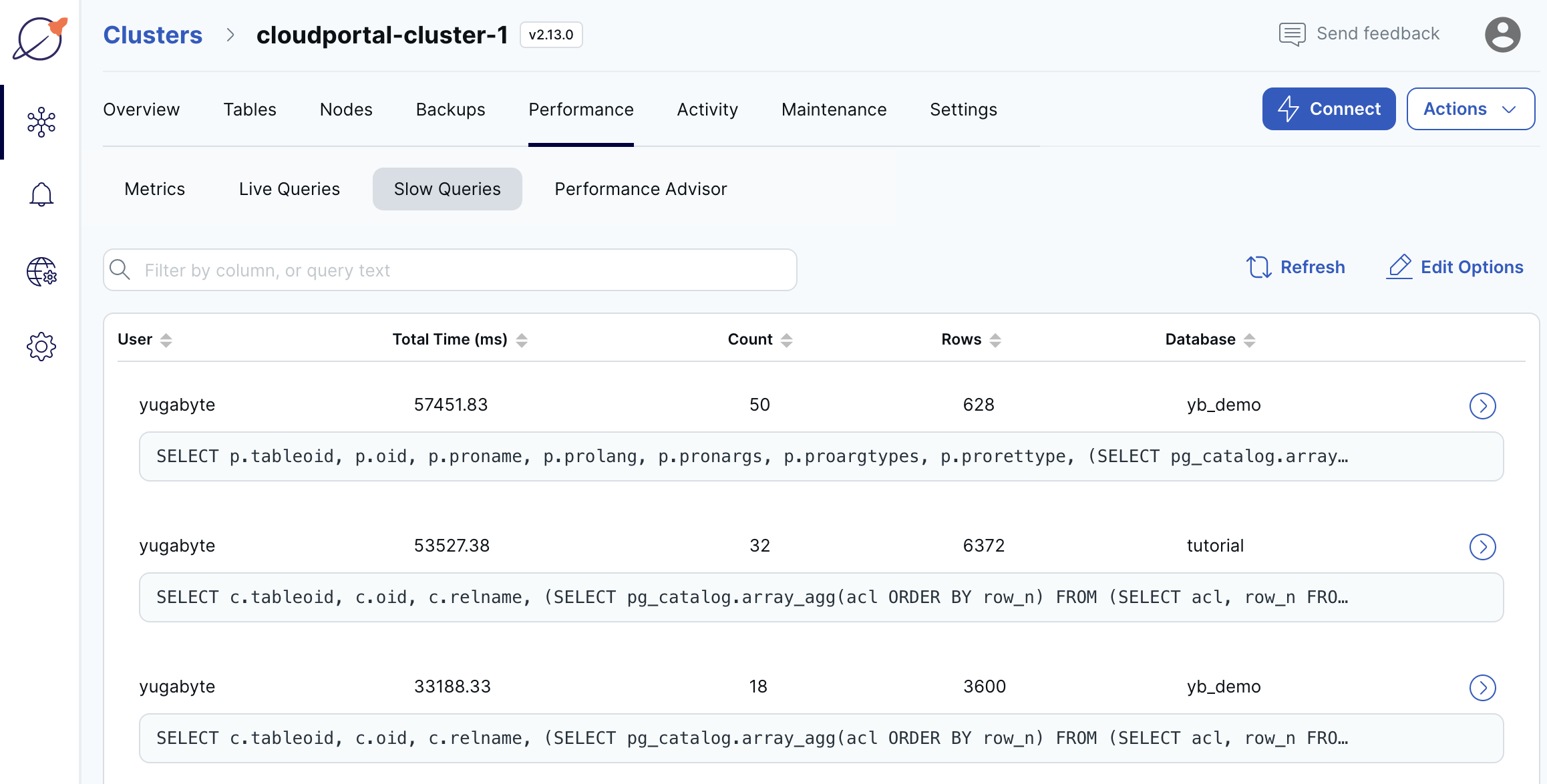Open the Clusters sidebar icon
This screenshot has height=784, width=1547.
[x=41, y=122]
